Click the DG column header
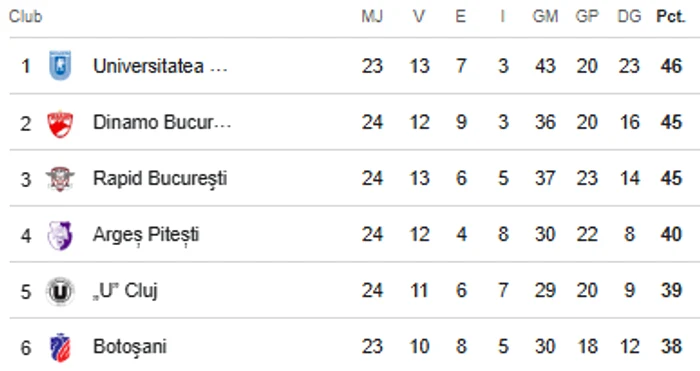The width and height of the screenshot is (700, 371). tap(629, 17)
